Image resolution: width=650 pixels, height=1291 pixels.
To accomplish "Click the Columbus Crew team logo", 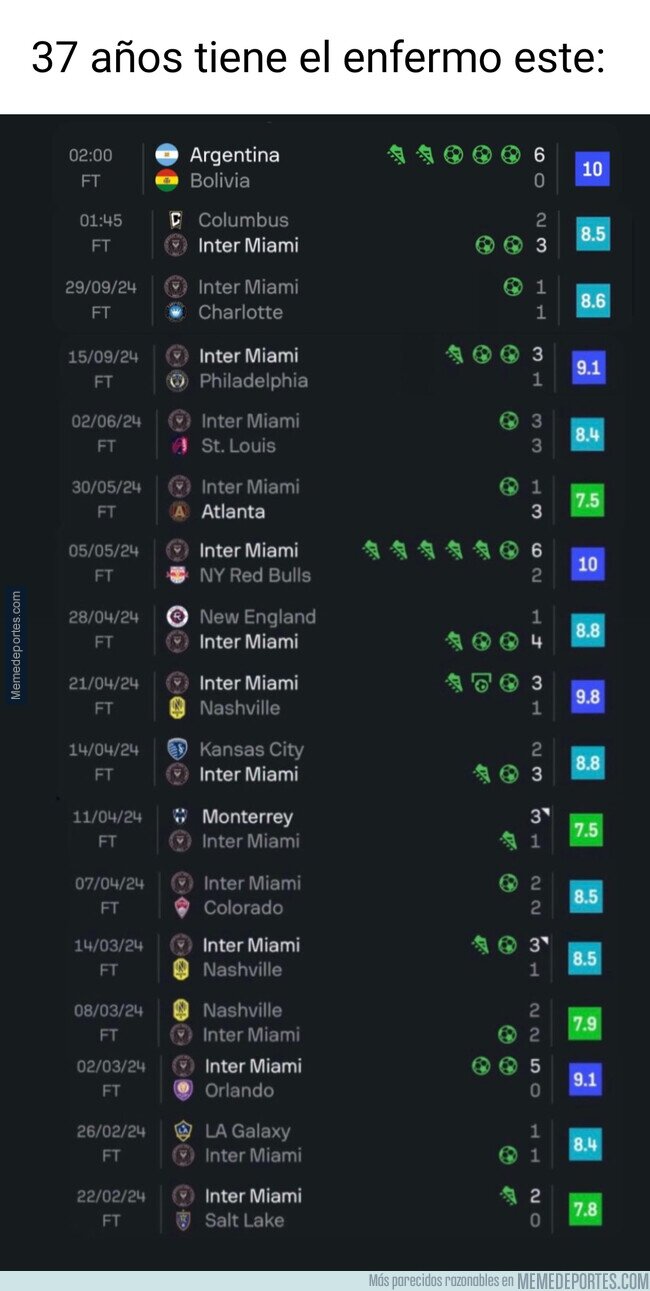I will point(176,220).
